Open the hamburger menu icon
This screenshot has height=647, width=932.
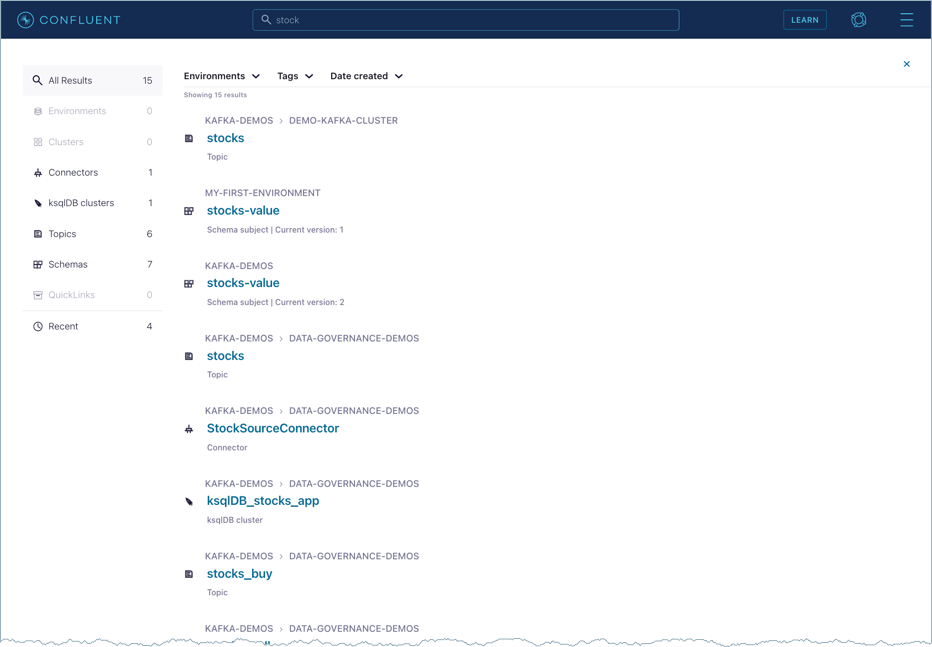tap(906, 20)
